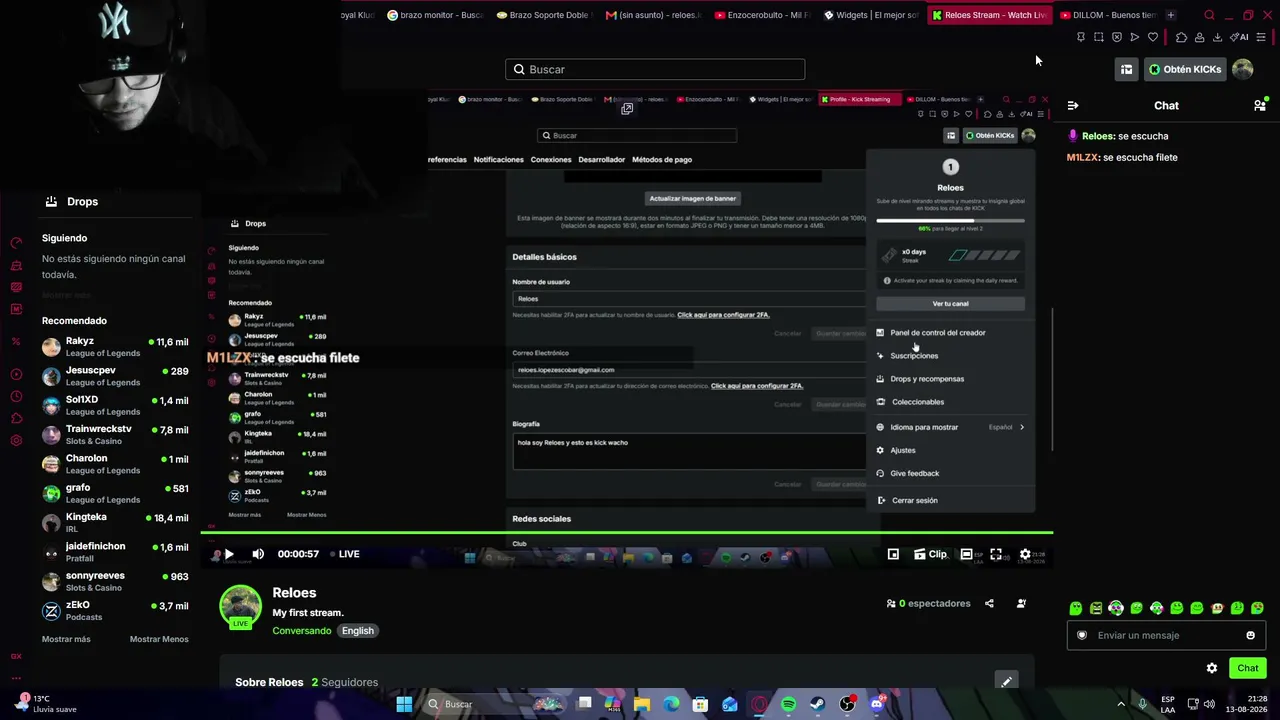Switch to the Brazo Soporte Doble browser tab
Screen dimensions: 1280x720
(543, 15)
